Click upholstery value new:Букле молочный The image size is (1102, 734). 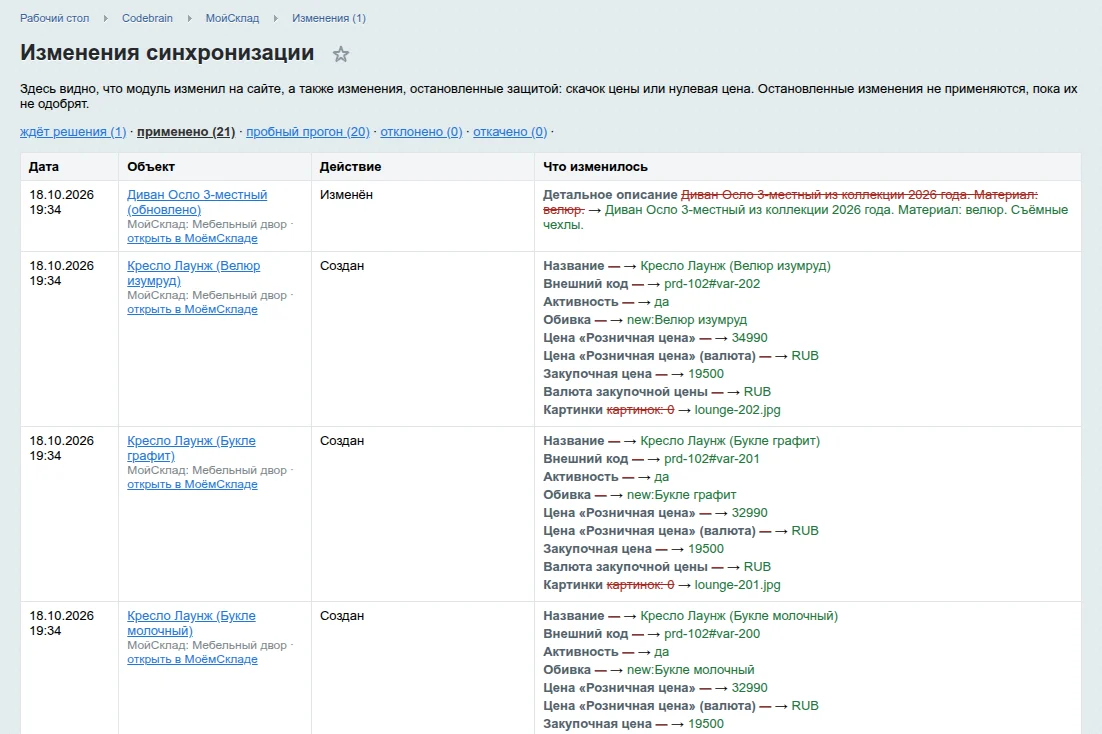tap(690, 670)
